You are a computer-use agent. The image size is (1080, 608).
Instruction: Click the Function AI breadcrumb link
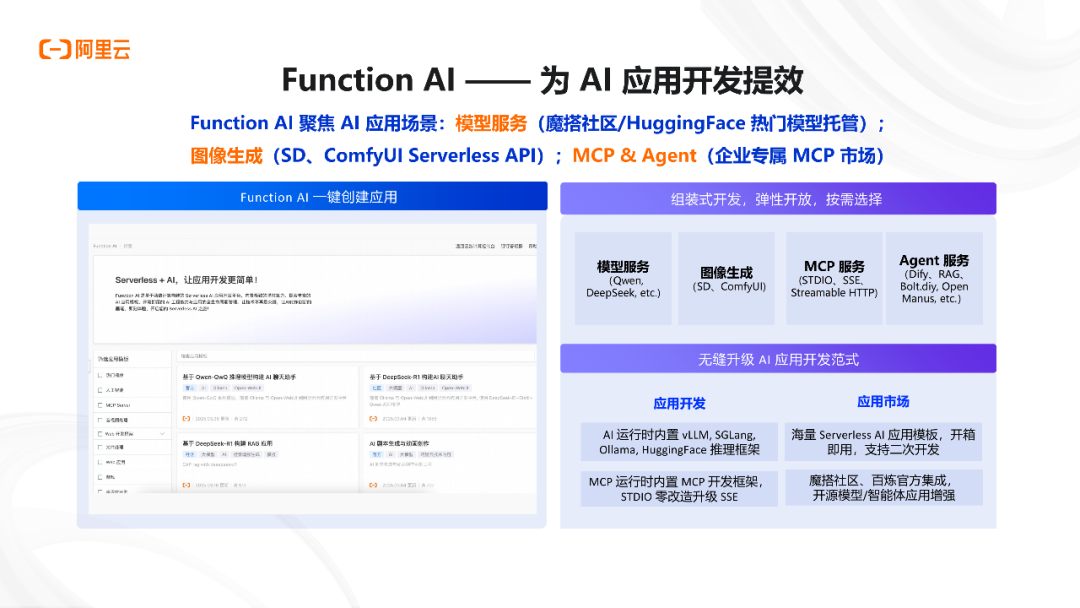pos(105,246)
